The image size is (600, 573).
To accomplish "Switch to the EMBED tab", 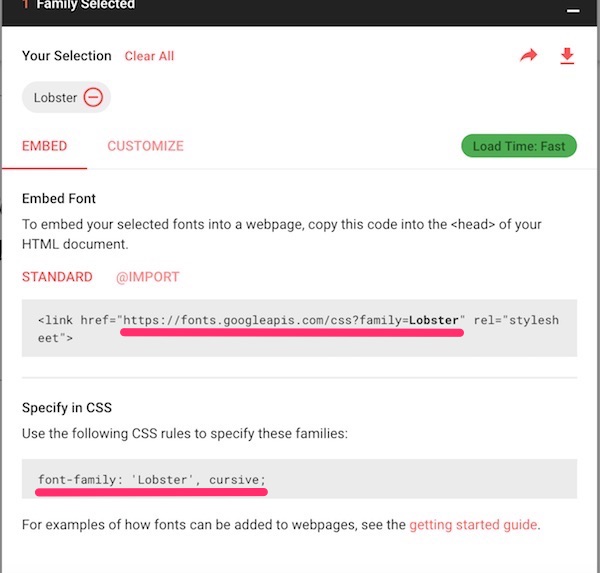I will (x=44, y=146).
